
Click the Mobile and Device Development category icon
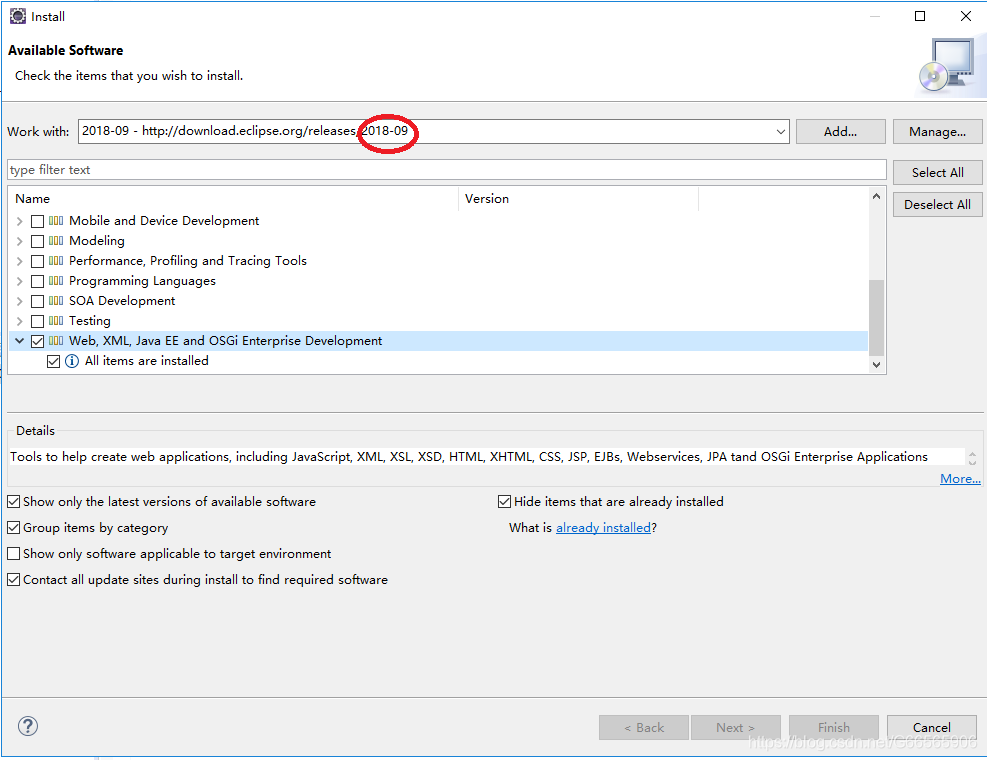56,221
